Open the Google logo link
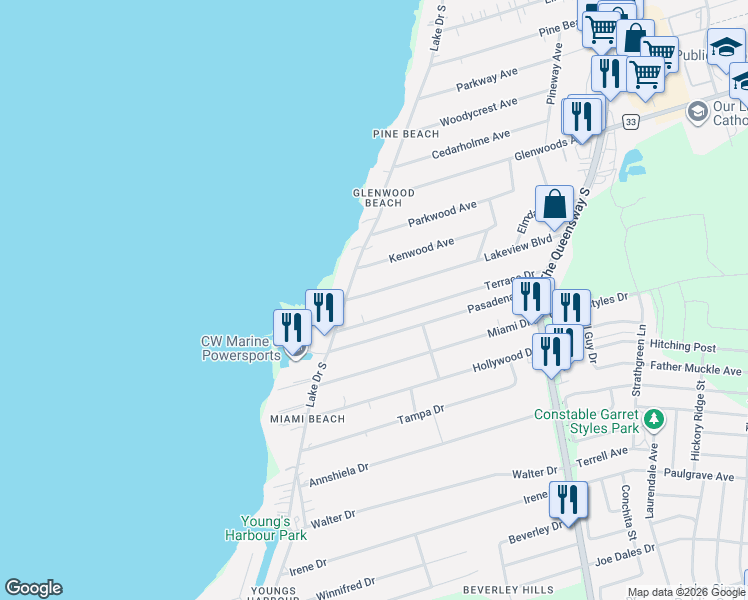Screen dimensions: 748x600 click(x=33, y=588)
